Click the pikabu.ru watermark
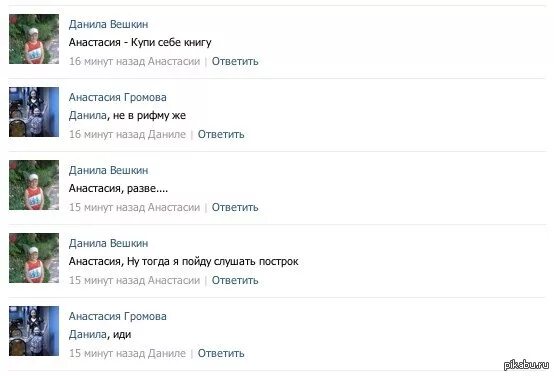Viewport: 554px width, 376px height. 526,365
